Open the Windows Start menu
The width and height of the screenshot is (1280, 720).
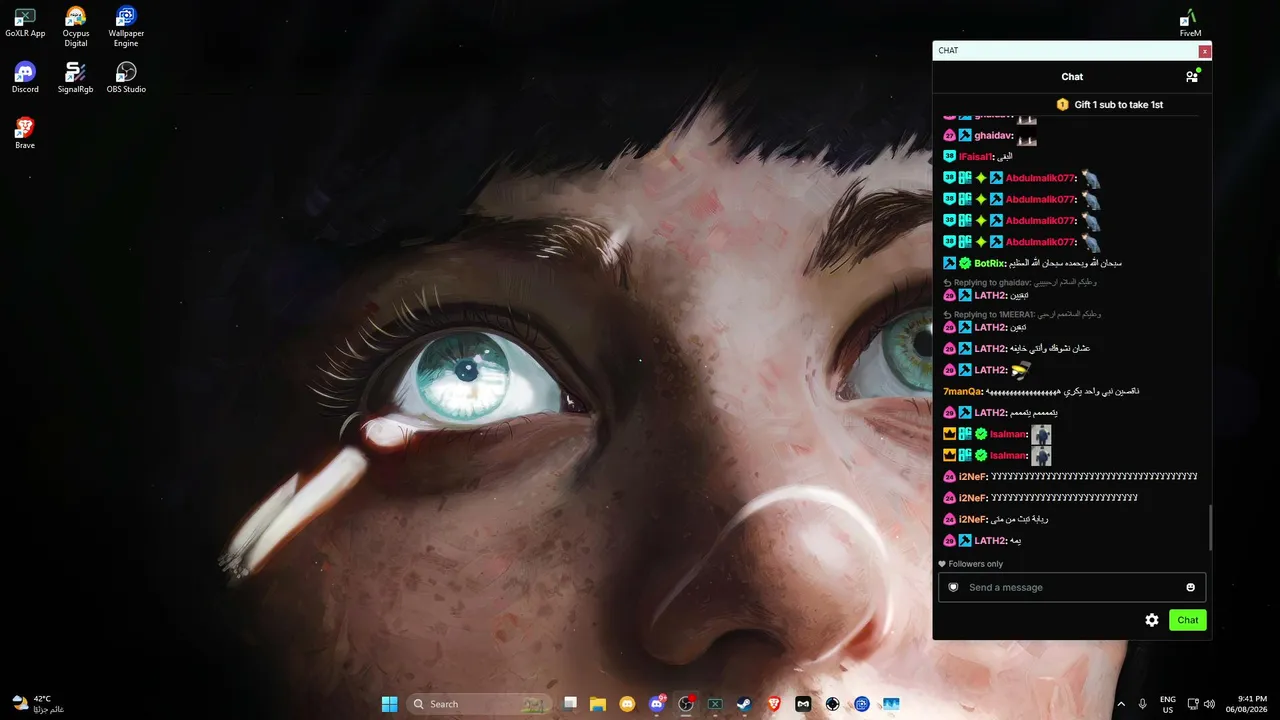click(x=389, y=704)
